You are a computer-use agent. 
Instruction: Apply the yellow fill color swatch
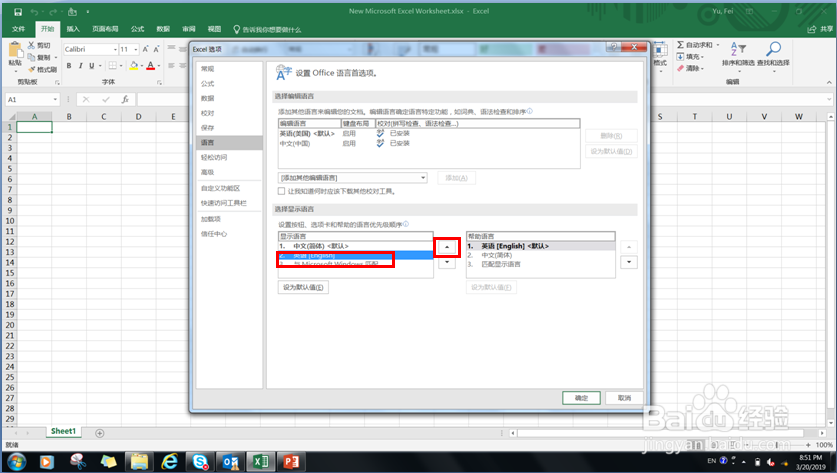[133, 66]
